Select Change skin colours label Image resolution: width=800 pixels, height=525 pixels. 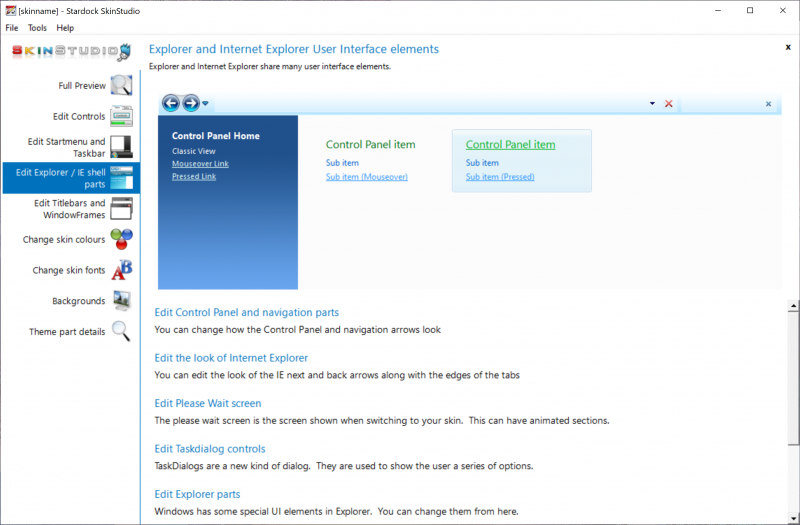point(64,239)
